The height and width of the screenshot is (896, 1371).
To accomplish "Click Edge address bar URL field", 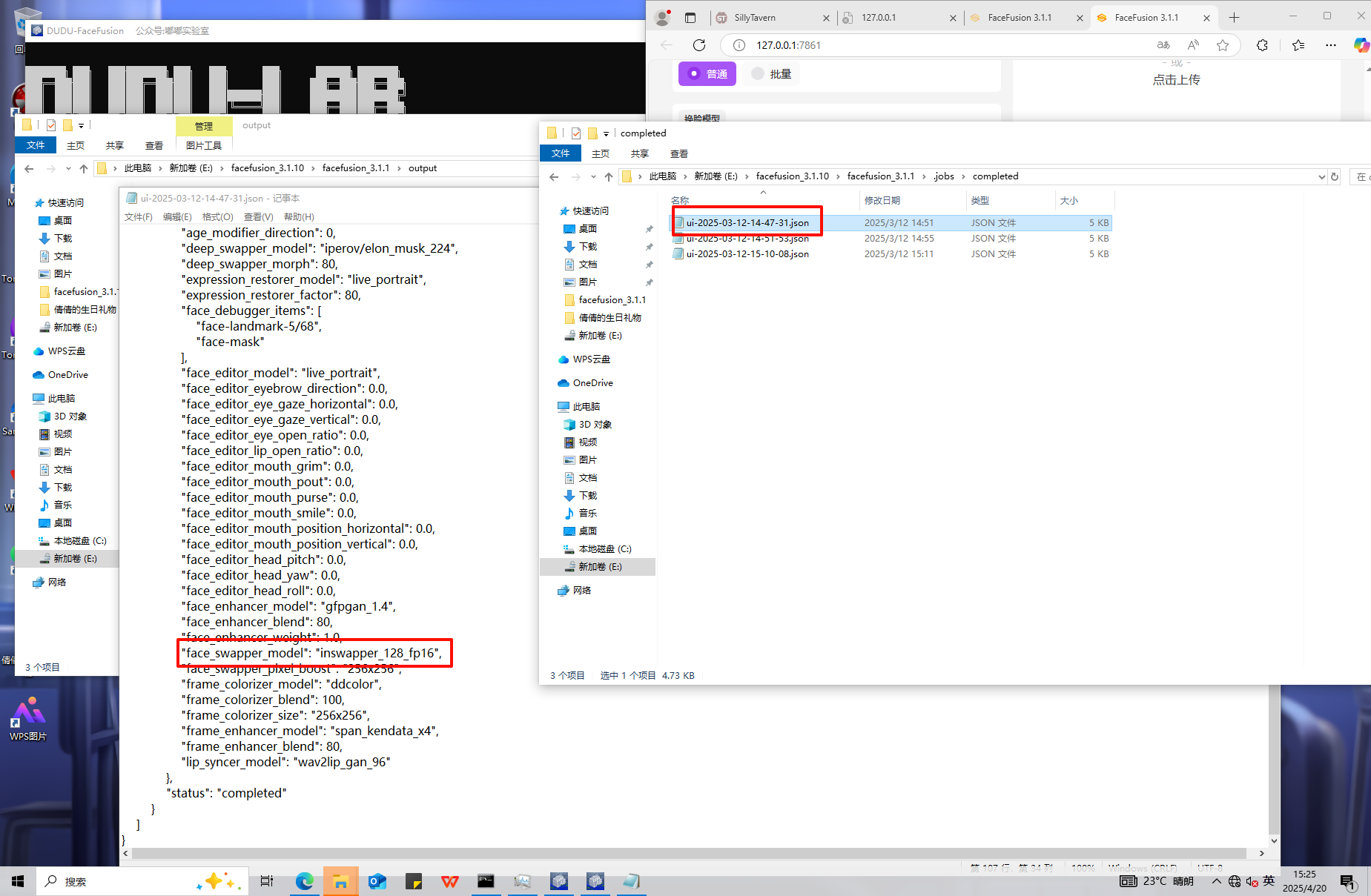I will click(942, 45).
